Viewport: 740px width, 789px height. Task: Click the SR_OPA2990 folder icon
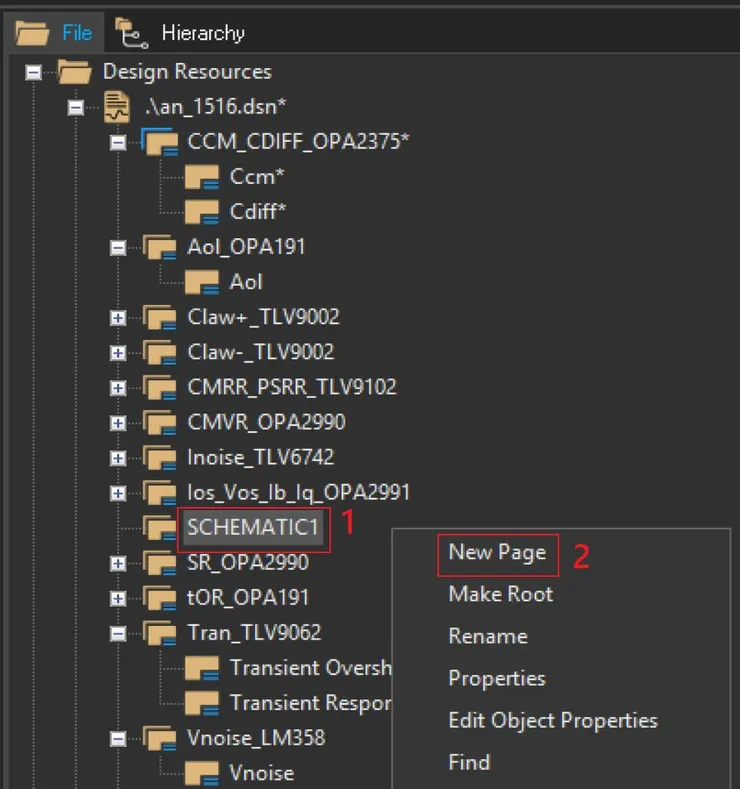coord(160,563)
